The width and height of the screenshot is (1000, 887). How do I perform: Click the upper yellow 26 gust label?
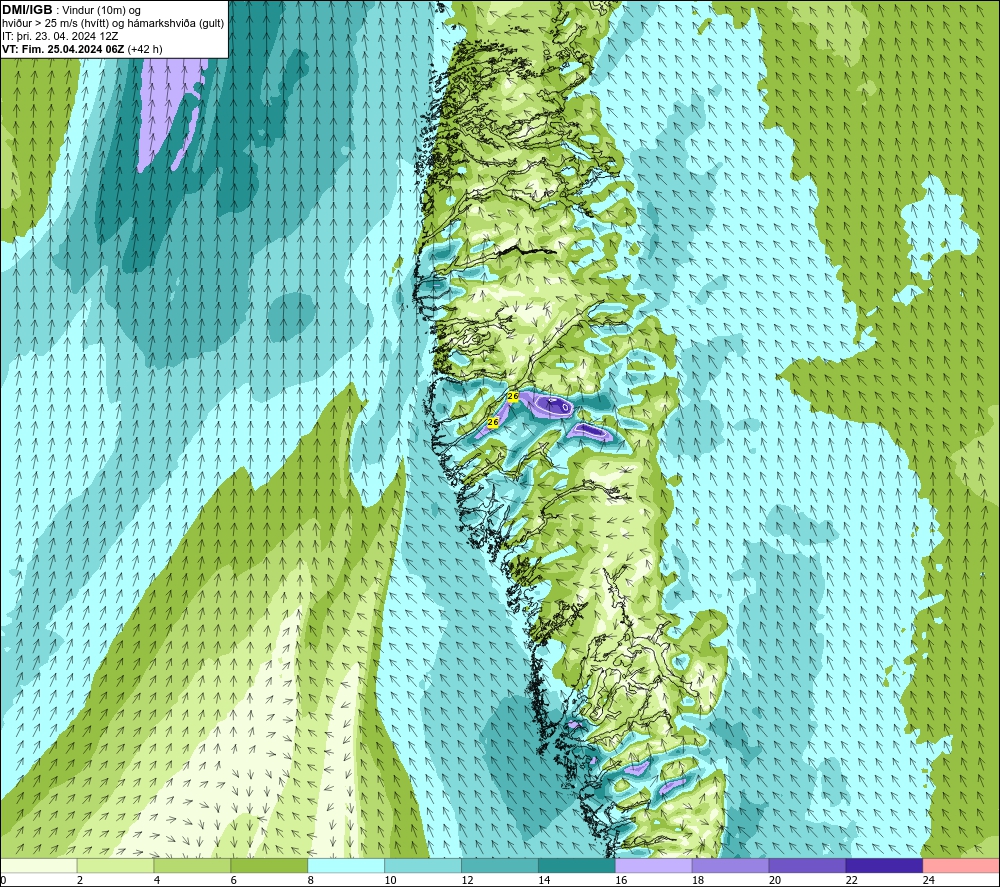coord(513,397)
